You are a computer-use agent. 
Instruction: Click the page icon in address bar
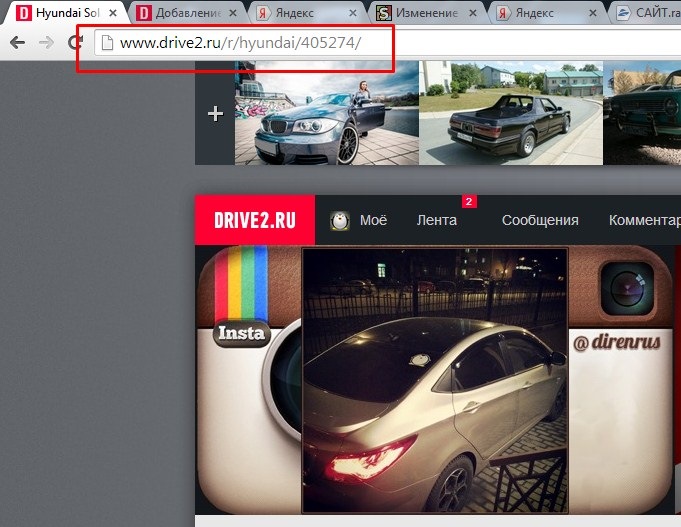click(x=107, y=43)
